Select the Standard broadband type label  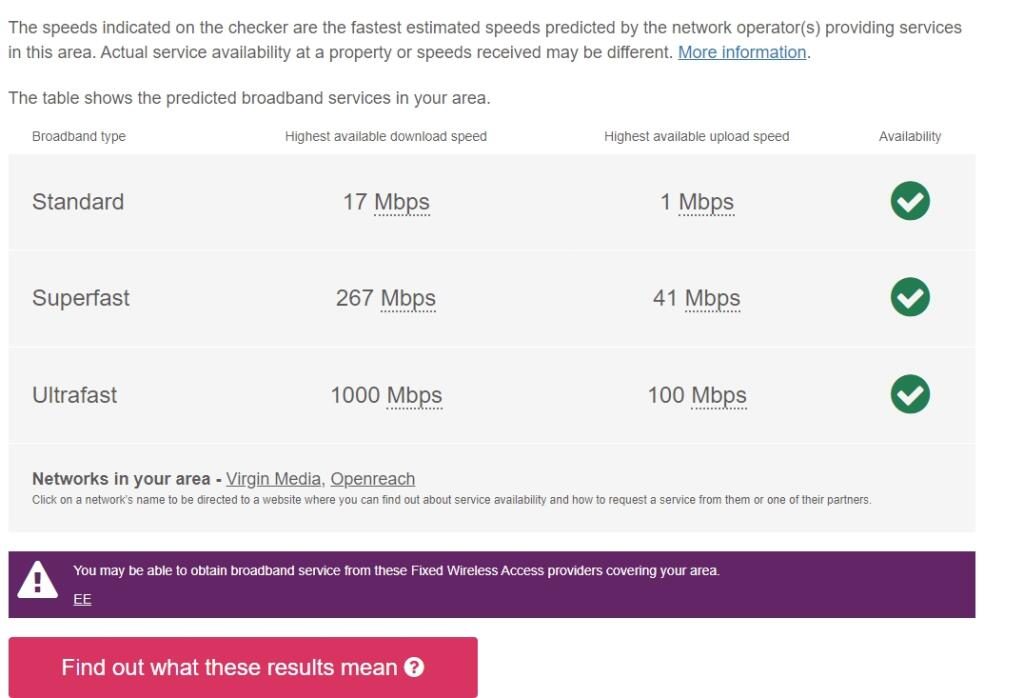click(x=78, y=202)
